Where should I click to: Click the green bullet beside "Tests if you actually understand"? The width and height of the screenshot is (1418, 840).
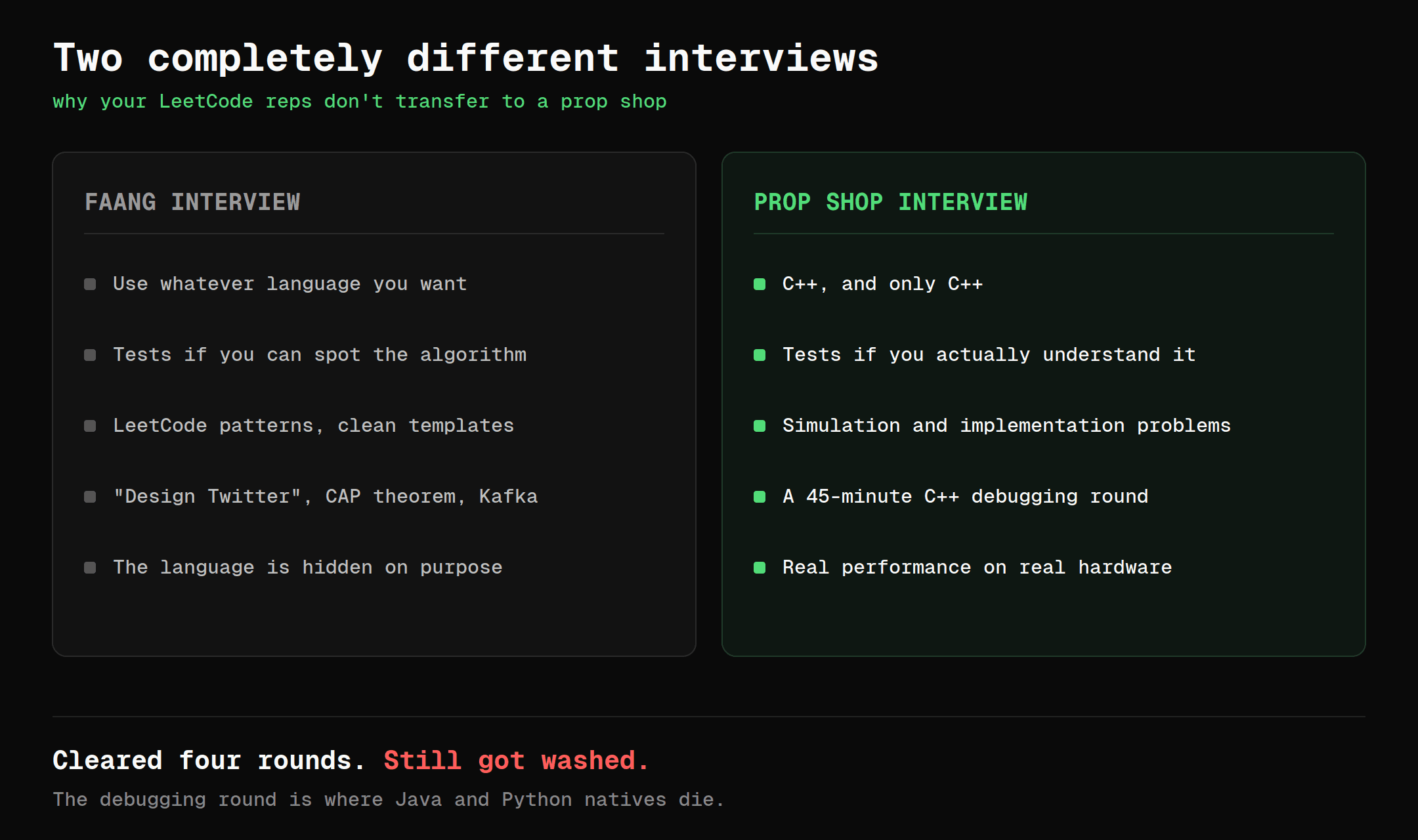[x=760, y=355]
